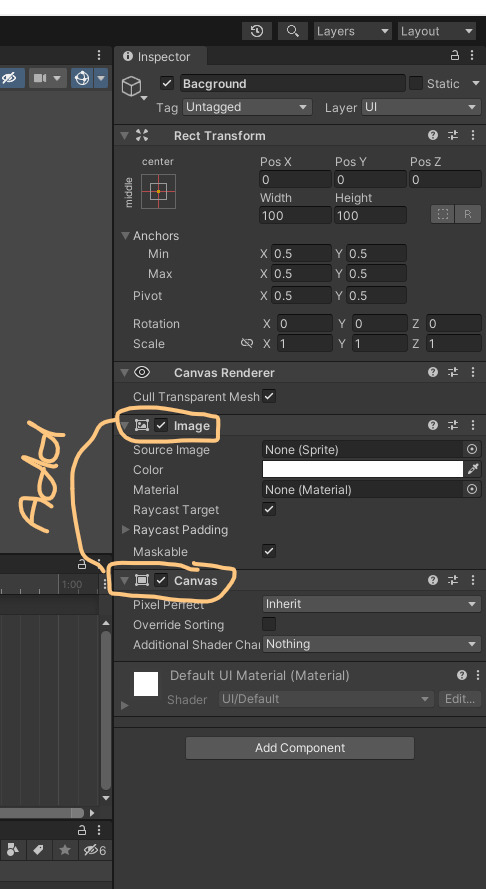Toggle the Gizmos sphere icon
Viewport: 486px width, 889px height.
coord(82,78)
